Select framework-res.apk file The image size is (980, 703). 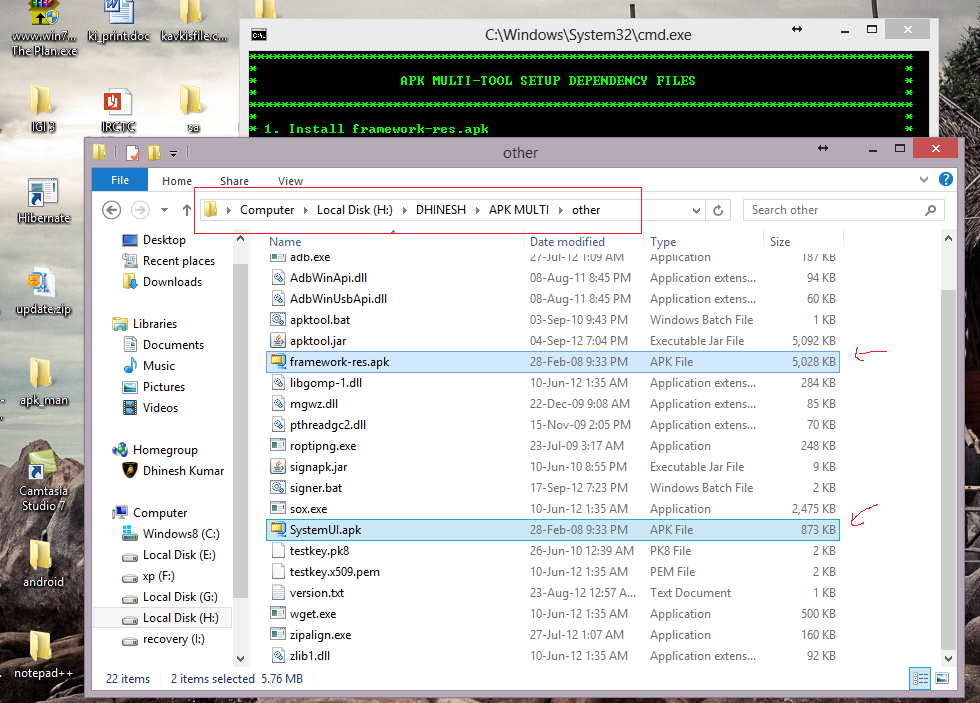(552, 362)
